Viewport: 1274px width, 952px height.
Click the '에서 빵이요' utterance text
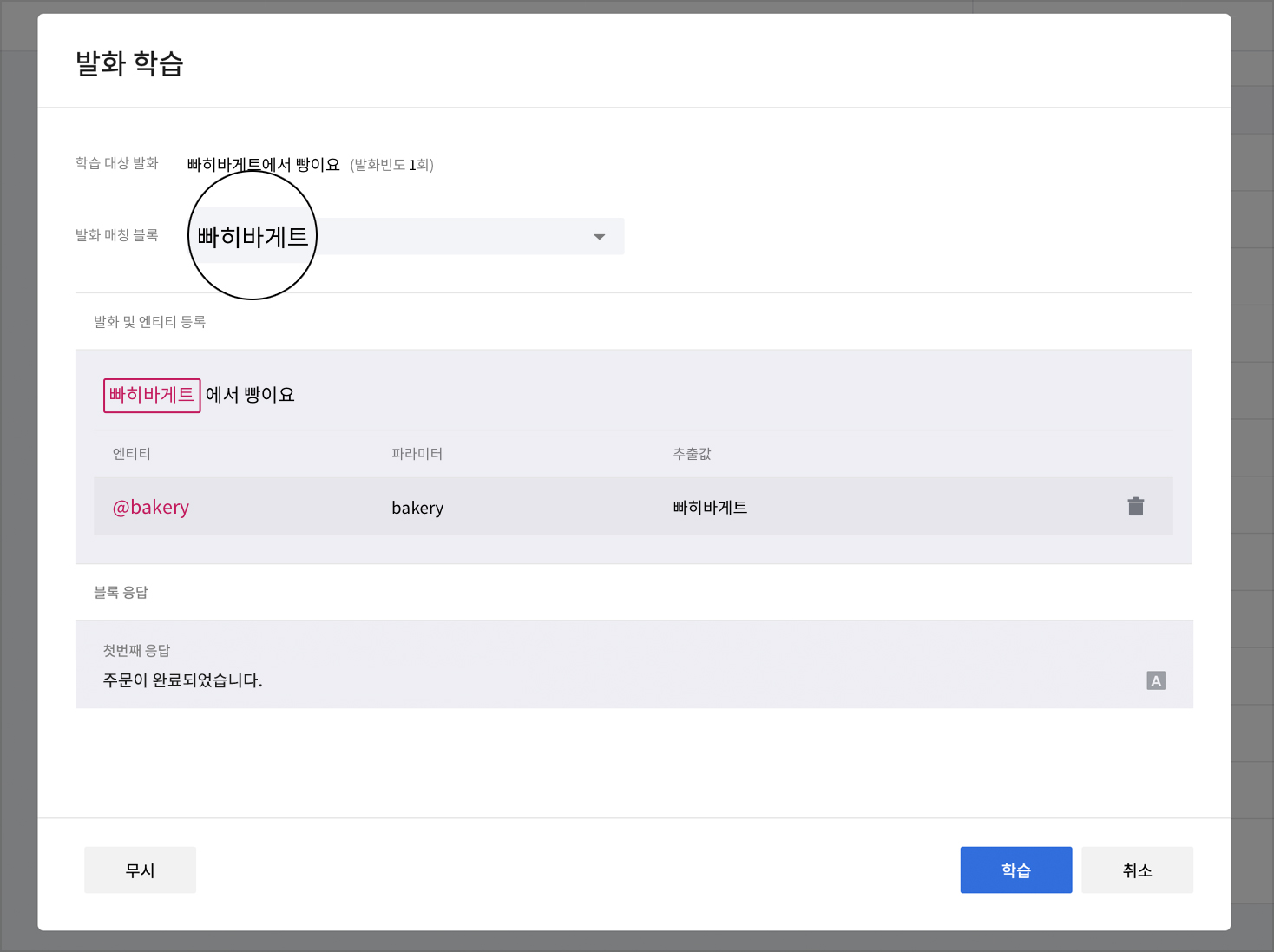(x=250, y=396)
